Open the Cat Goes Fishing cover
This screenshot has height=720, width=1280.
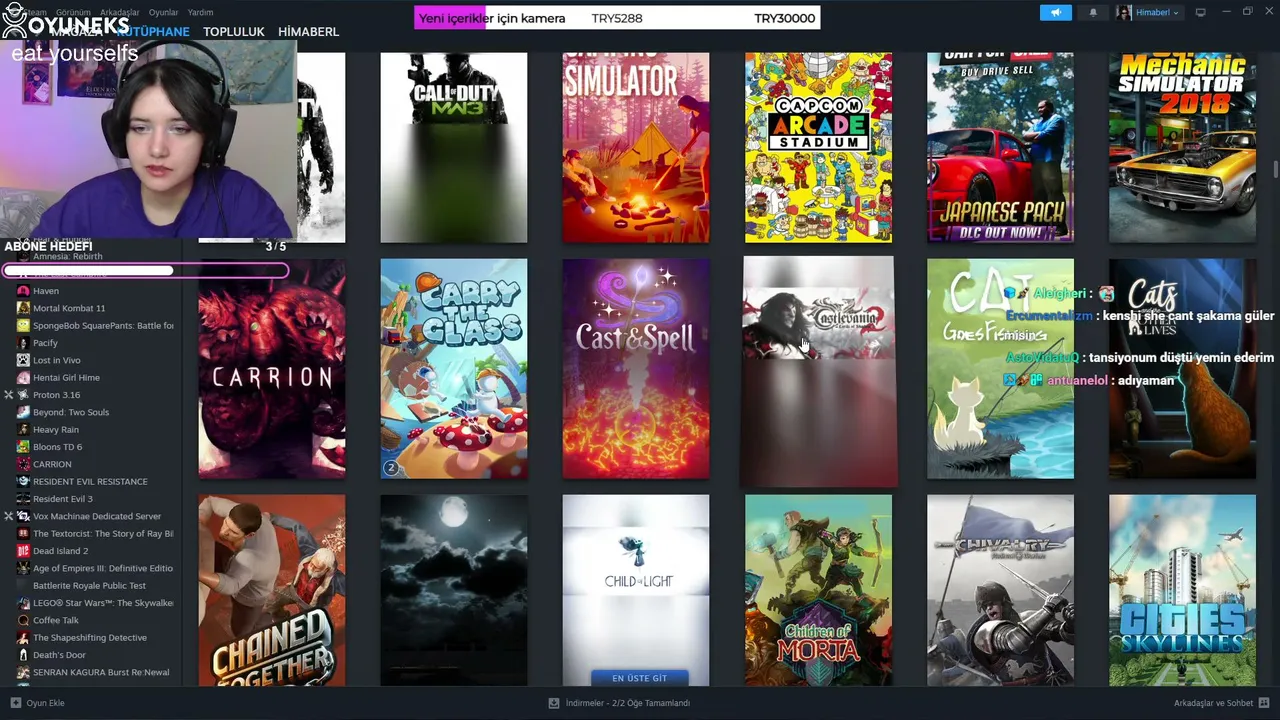click(x=1000, y=369)
